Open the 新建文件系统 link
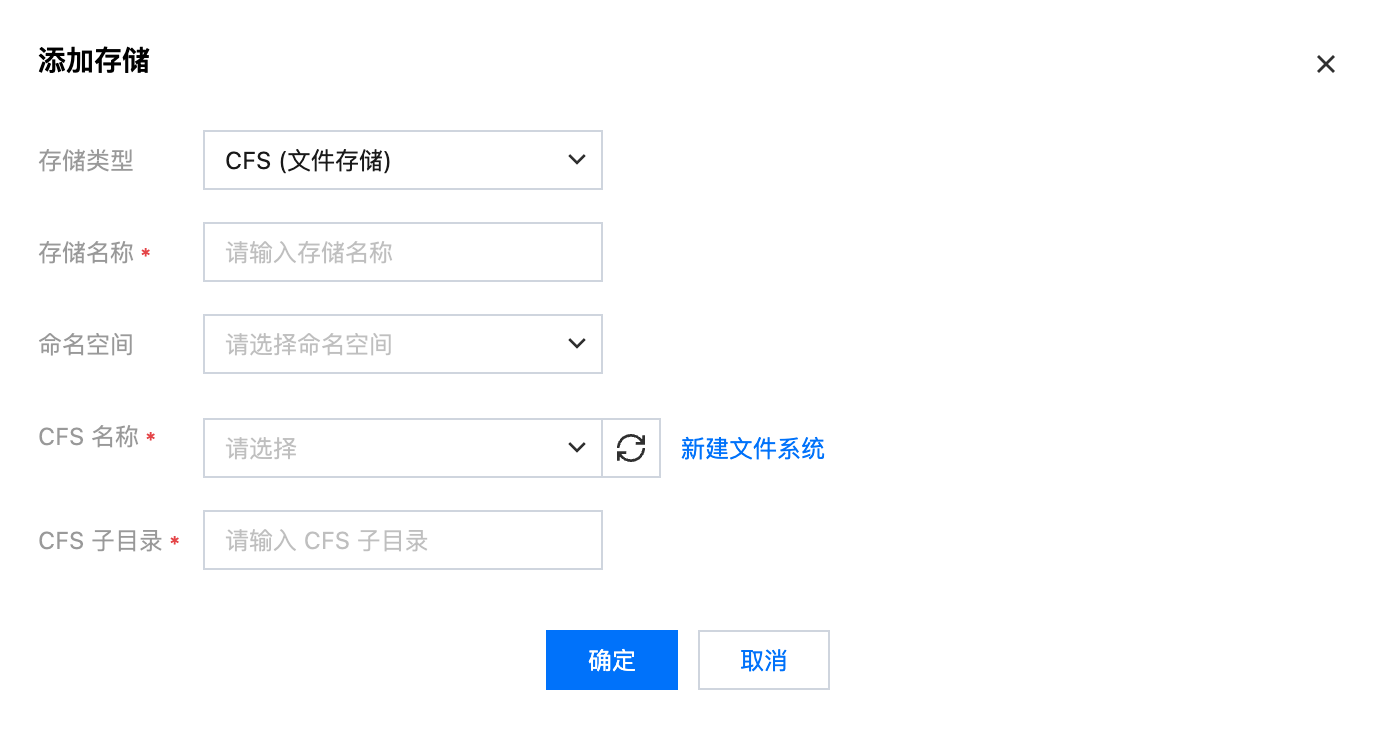Image resolution: width=1380 pixels, height=730 pixels. click(752, 449)
